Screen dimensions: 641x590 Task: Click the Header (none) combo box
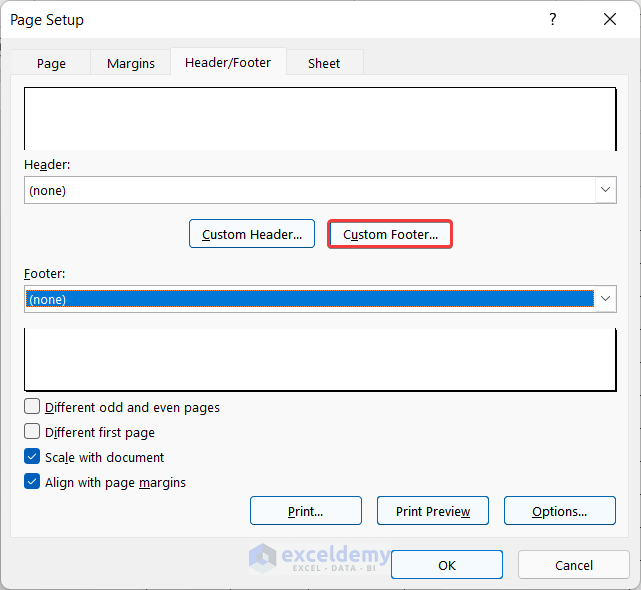pyautogui.click(x=310, y=190)
